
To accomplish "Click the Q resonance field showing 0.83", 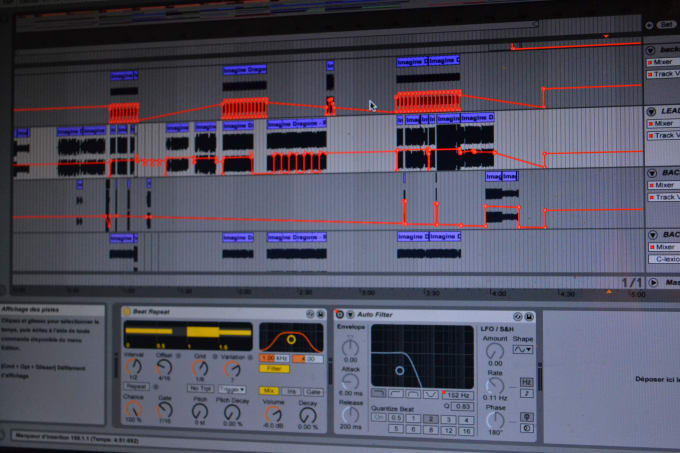I will [462, 407].
